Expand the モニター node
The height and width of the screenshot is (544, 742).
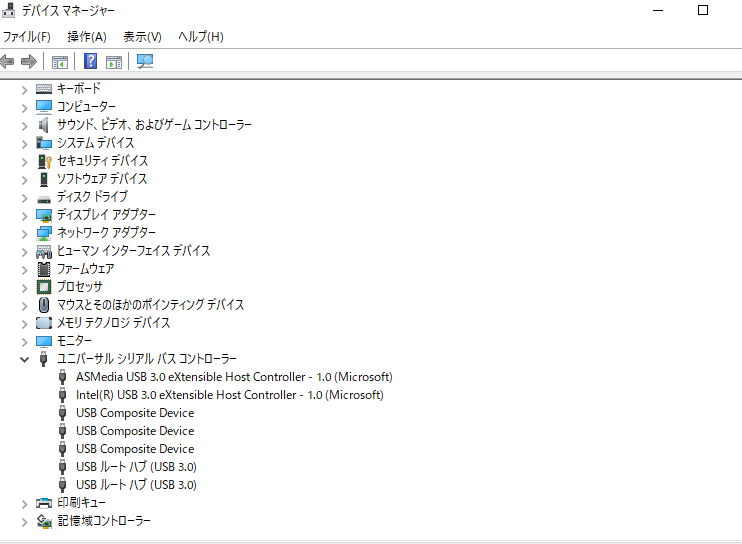click(x=25, y=342)
